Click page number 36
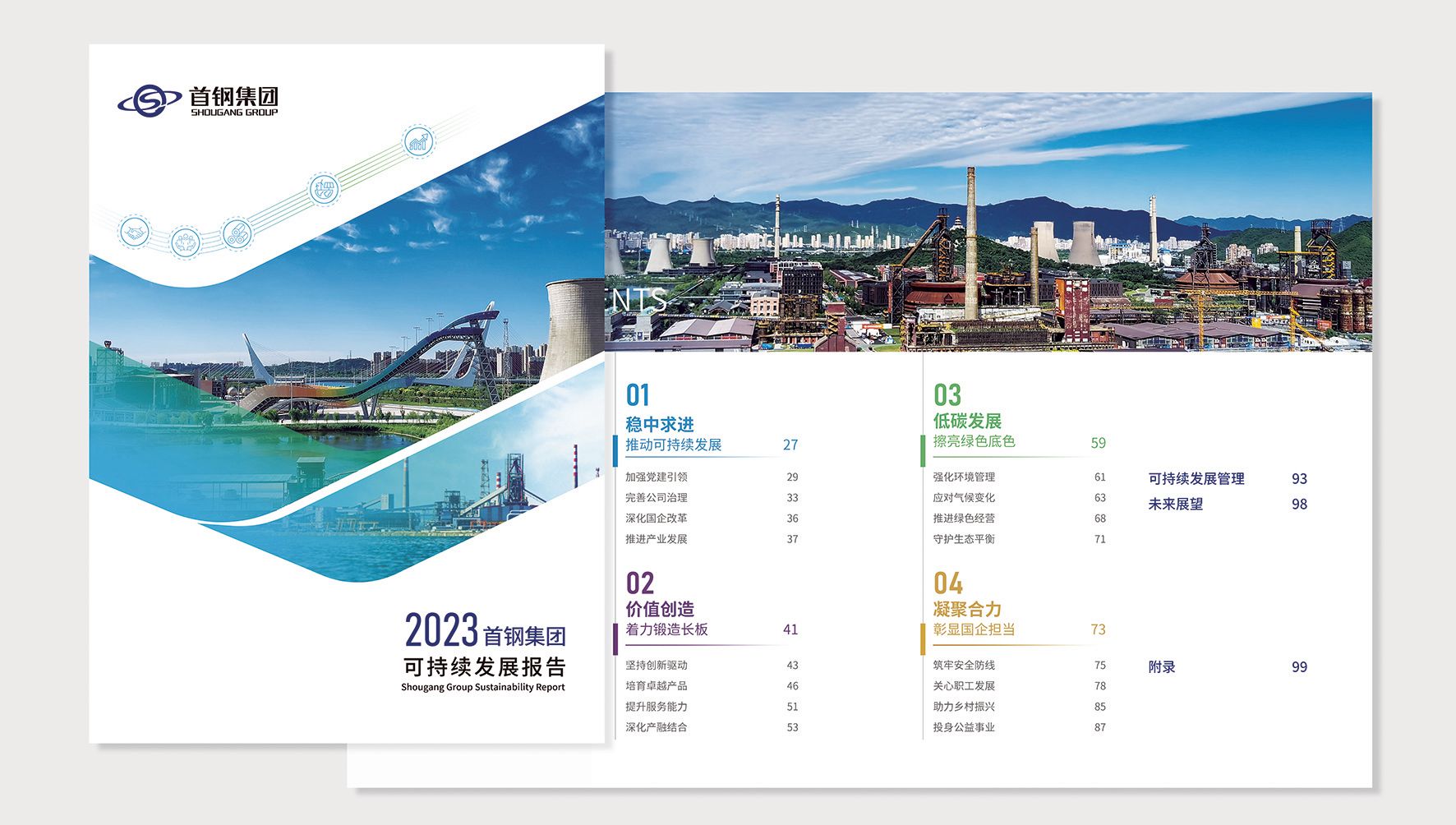The width and height of the screenshot is (1456, 825). click(792, 519)
